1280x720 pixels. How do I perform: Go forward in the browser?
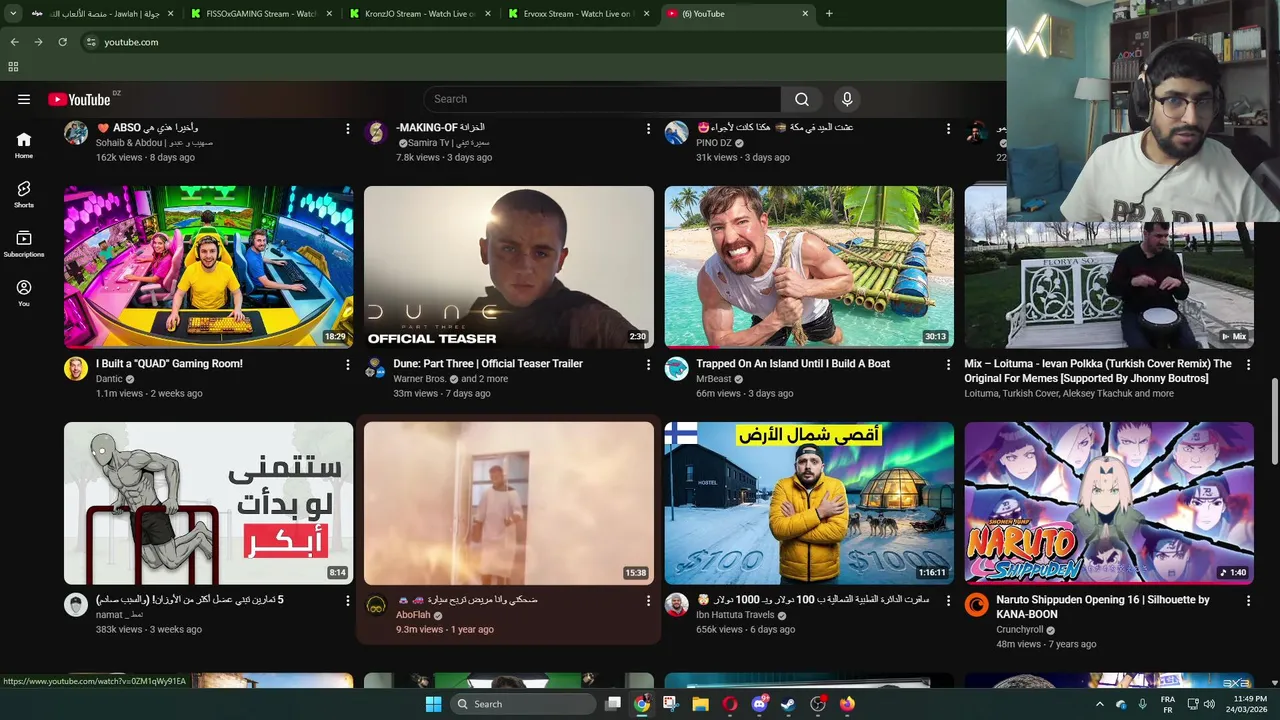pyautogui.click(x=38, y=42)
